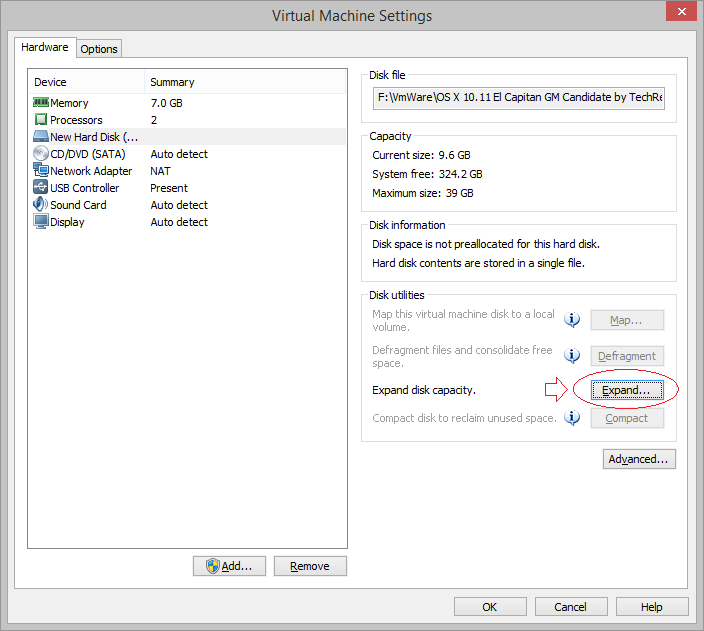Select the Display row label
This screenshot has width=704, height=631.
click(67, 222)
